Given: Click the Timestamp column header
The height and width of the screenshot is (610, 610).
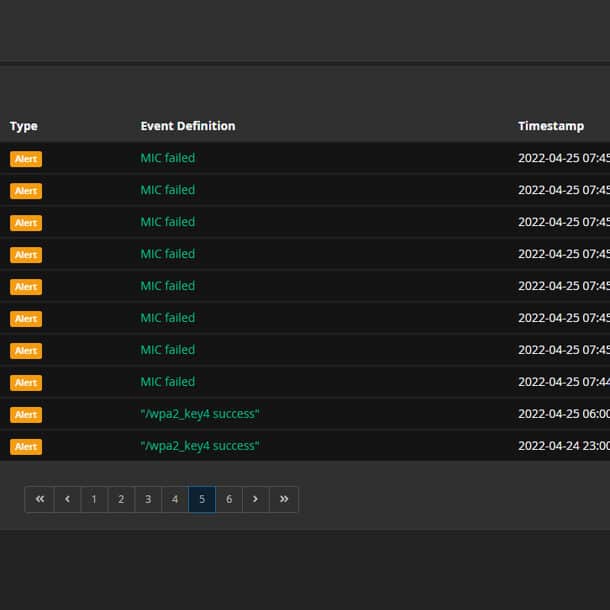Looking at the screenshot, I should [551, 126].
